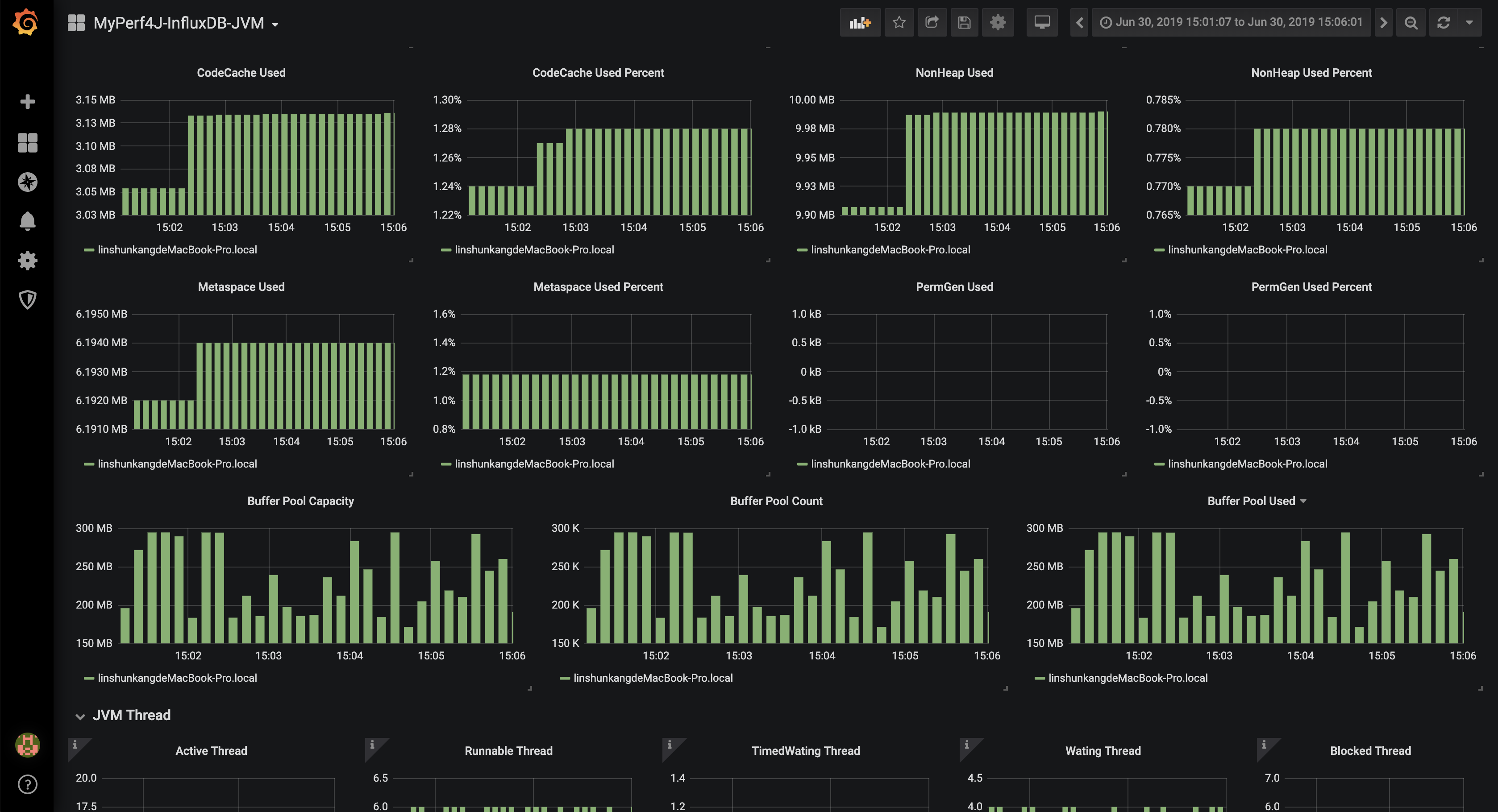The height and width of the screenshot is (812, 1498).
Task: Open the Server Admin shield icon
Action: click(x=27, y=300)
